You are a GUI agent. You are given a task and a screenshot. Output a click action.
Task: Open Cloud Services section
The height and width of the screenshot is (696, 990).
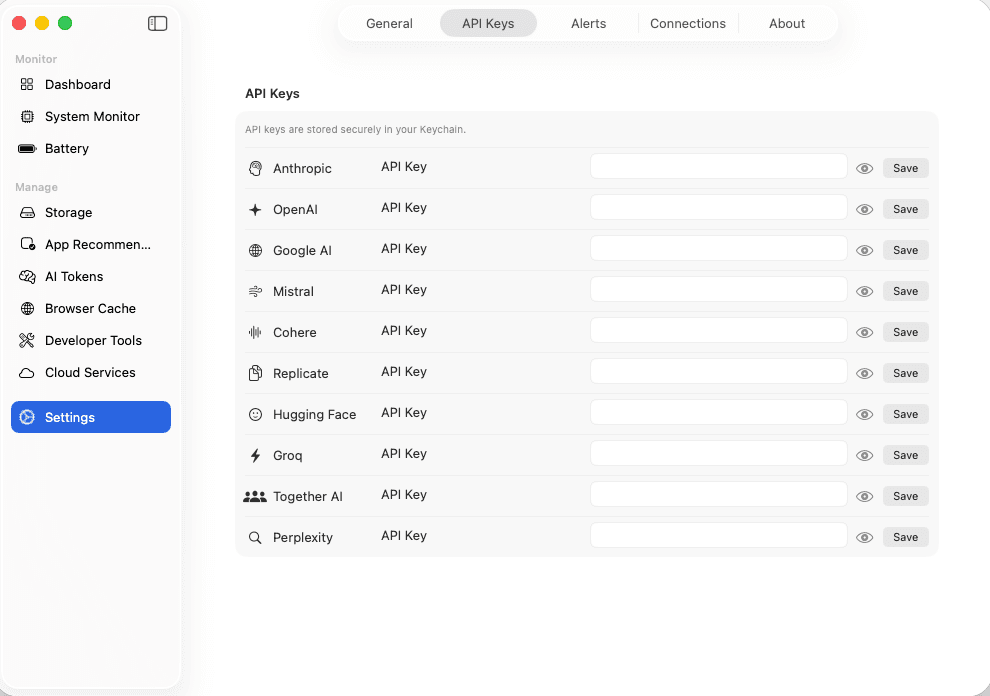click(x=90, y=373)
